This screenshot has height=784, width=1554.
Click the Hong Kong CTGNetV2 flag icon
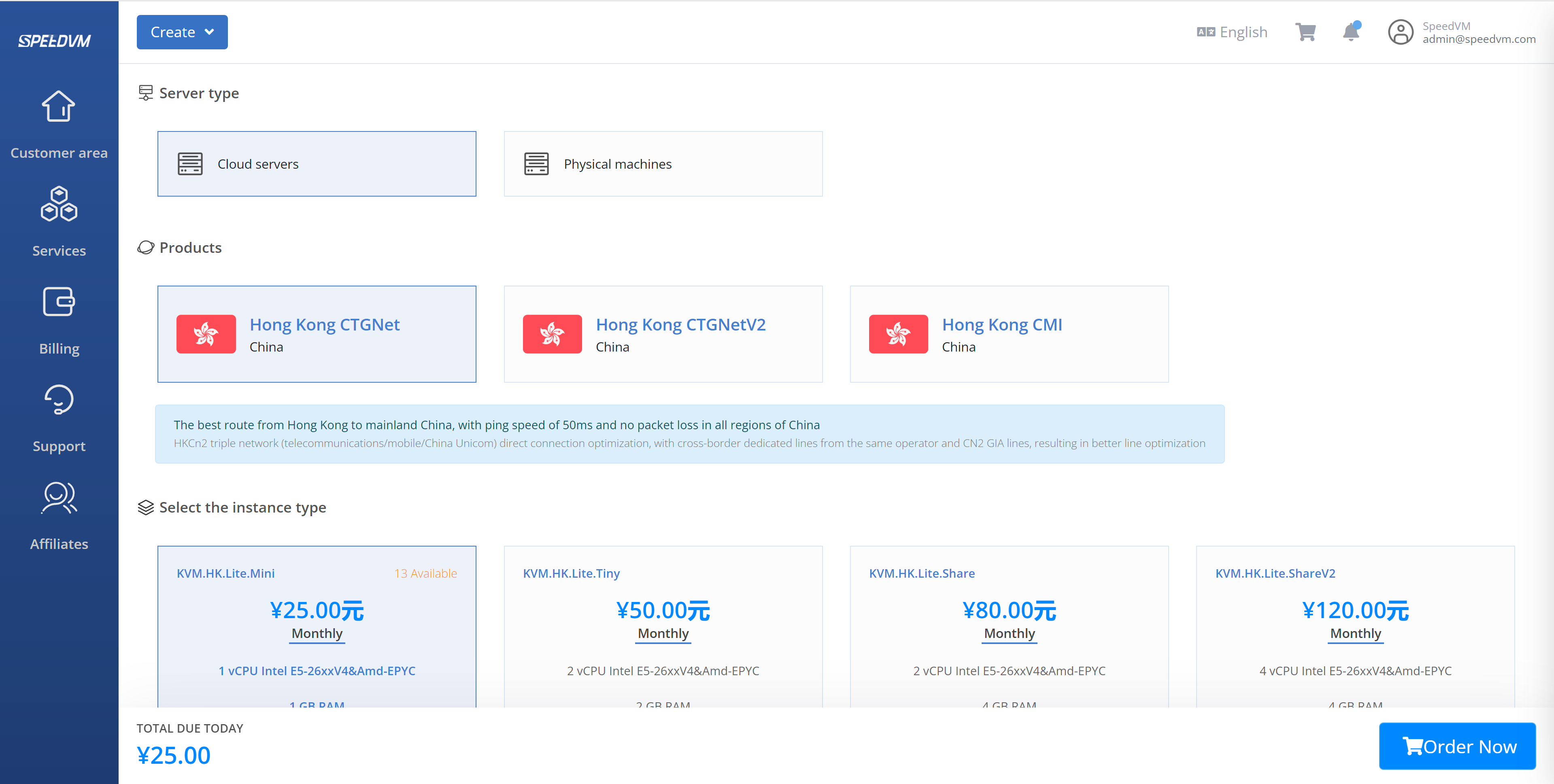tap(552, 334)
